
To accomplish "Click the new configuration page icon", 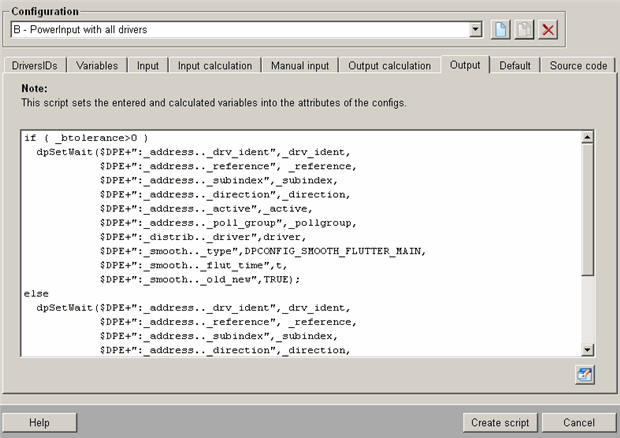I will (x=502, y=30).
